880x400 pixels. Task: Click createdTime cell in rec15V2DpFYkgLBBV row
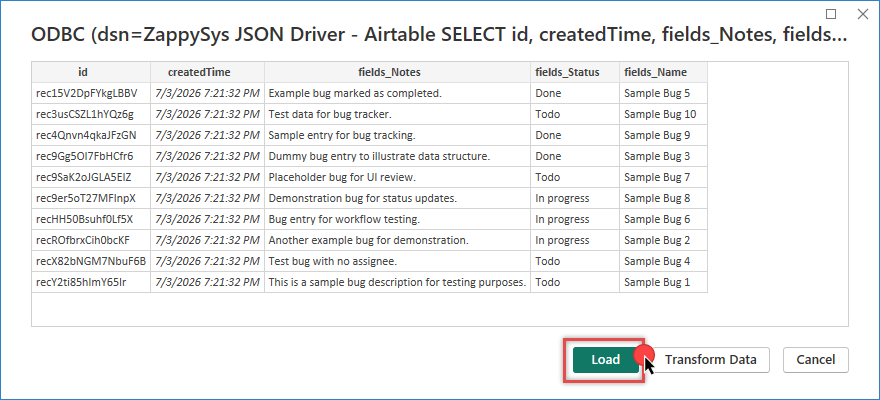coord(208,93)
